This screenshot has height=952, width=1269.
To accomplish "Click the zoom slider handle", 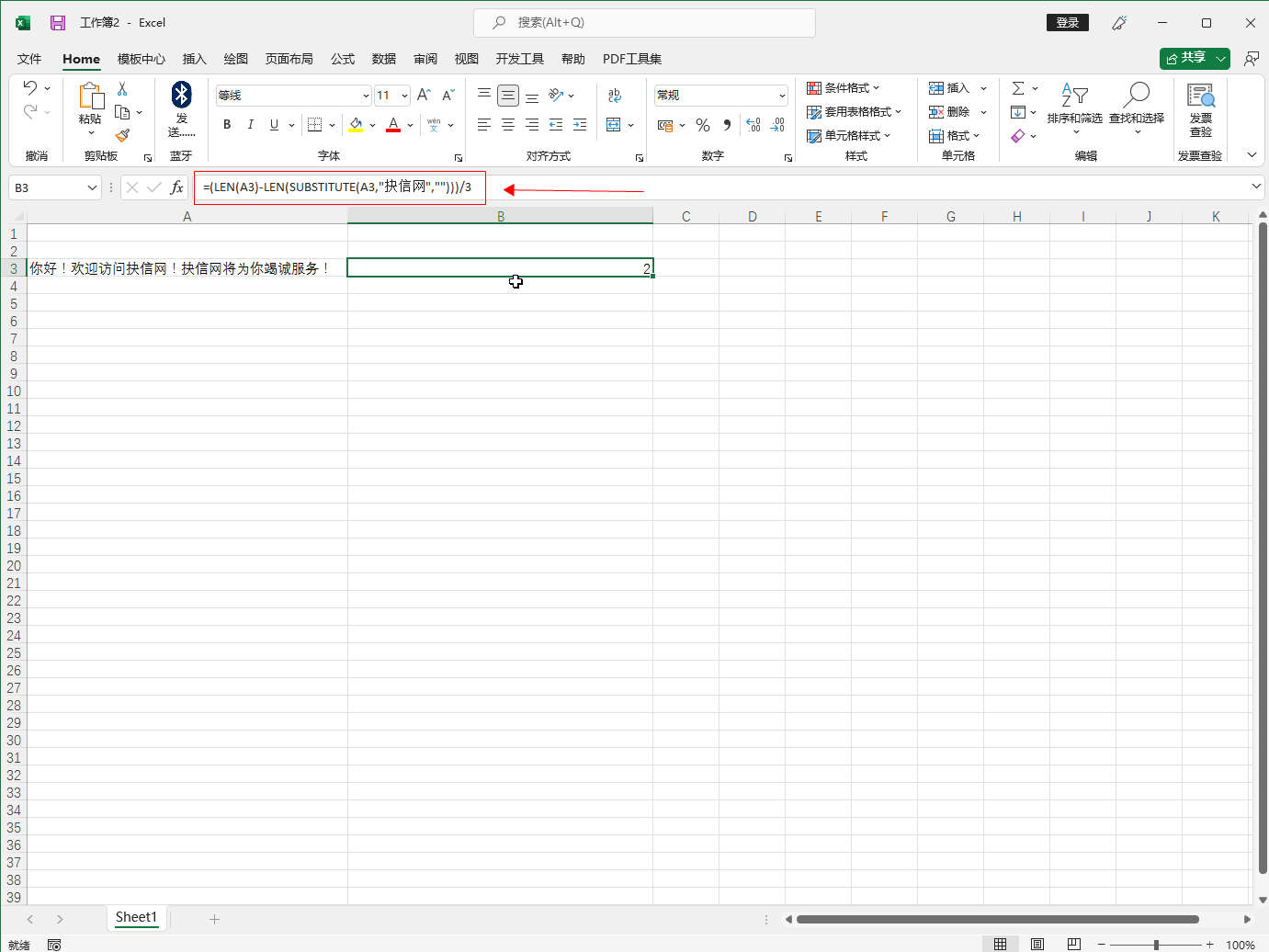I will click(x=1156, y=945).
